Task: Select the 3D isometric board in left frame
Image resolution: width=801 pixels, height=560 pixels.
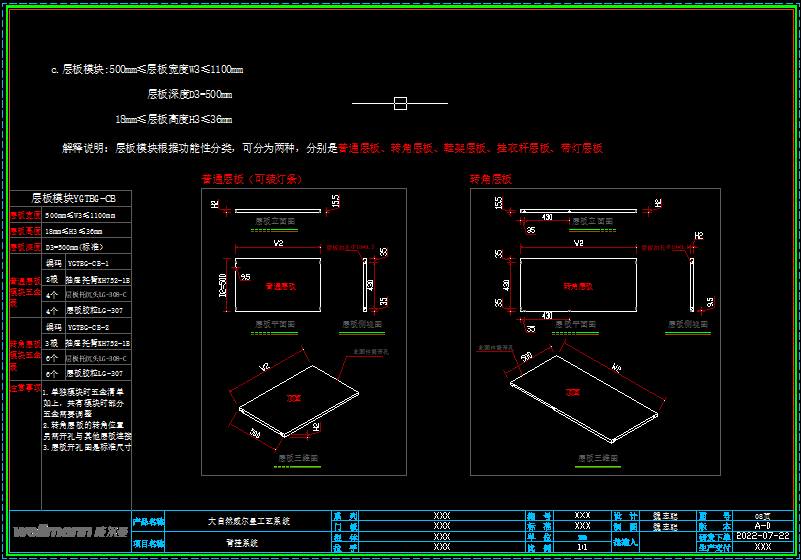Action: pos(291,398)
